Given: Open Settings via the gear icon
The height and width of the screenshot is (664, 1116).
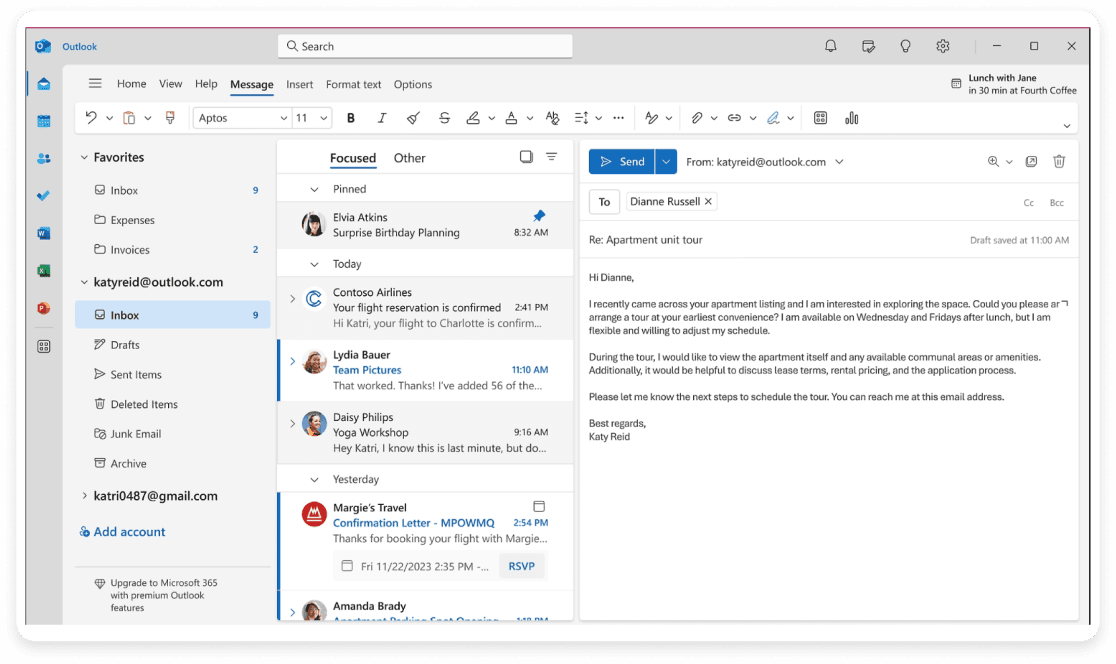Looking at the screenshot, I should (x=942, y=46).
